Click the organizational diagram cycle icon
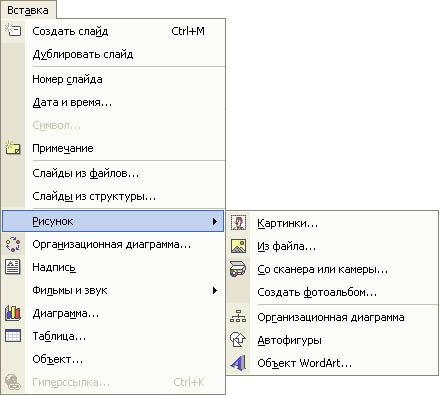 13,244
